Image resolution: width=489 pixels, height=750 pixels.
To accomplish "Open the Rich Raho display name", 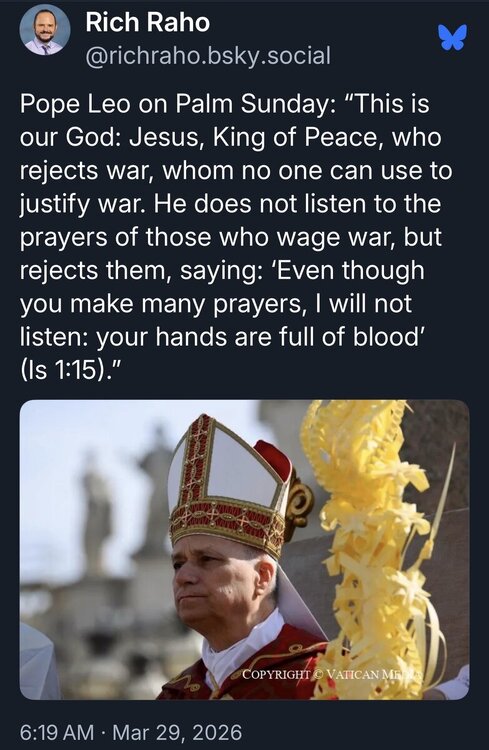I will pyautogui.click(x=148, y=22).
